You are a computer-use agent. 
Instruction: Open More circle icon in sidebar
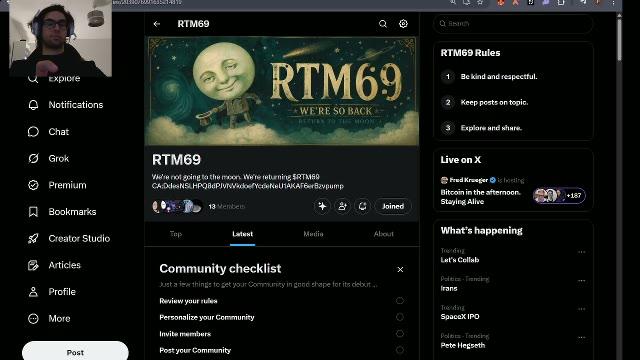(33, 318)
